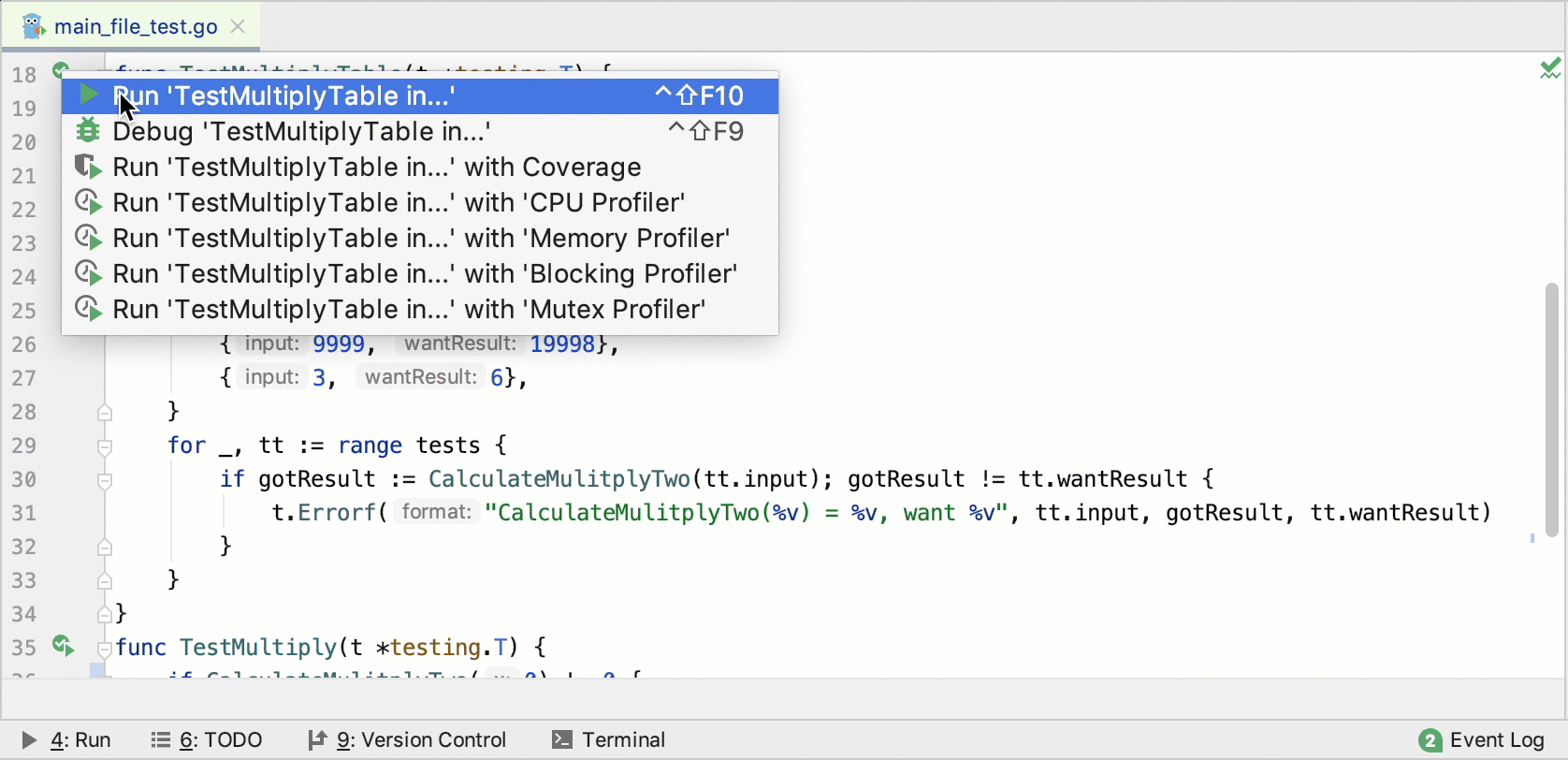Viewport: 1568px width, 760px height.
Task: Click the Version Control branch icon
Action: pos(317,740)
